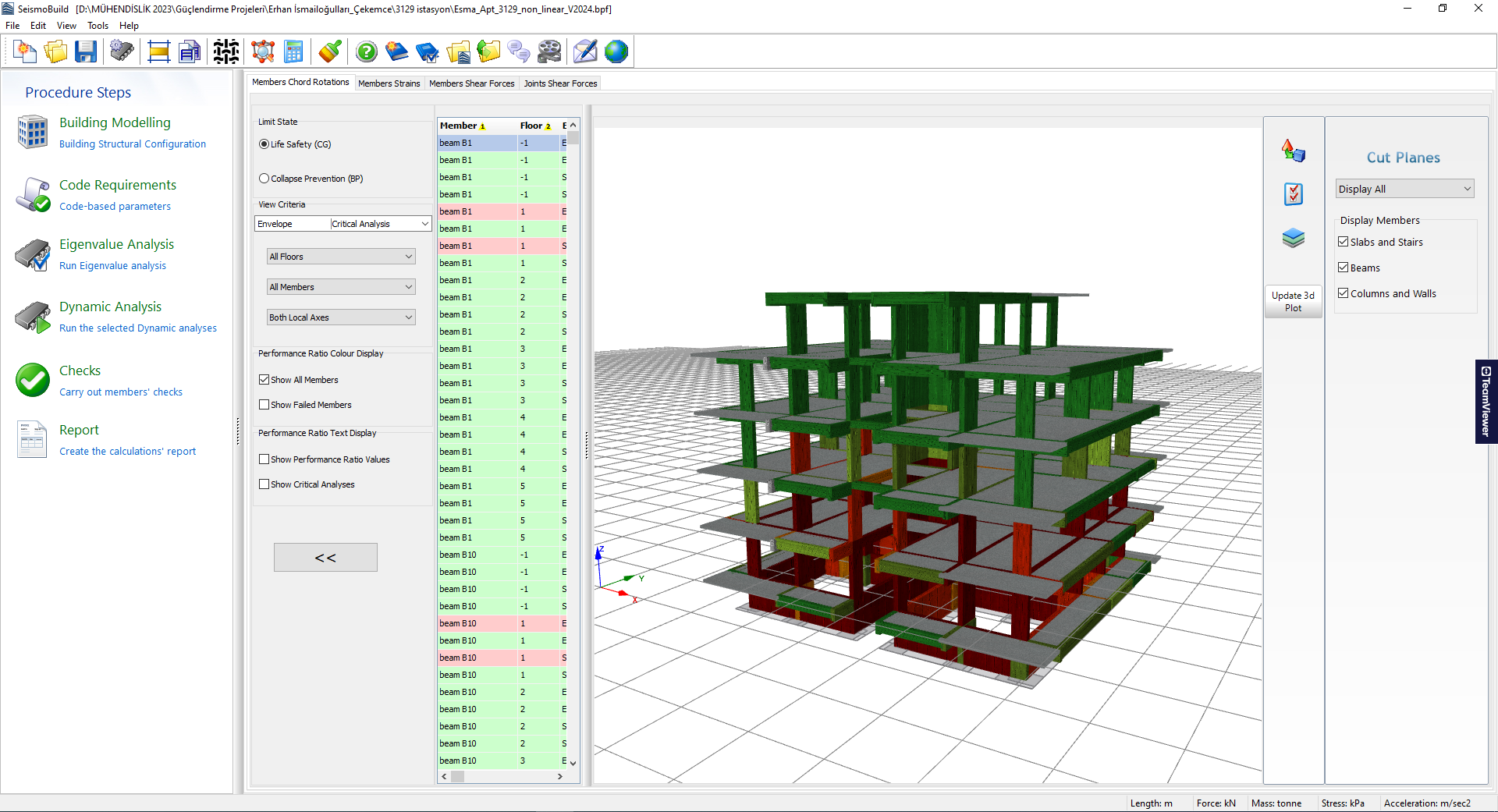Open the Both Local Axes dropdown
Viewport: 1498px width, 812px height.
click(x=340, y=317)
